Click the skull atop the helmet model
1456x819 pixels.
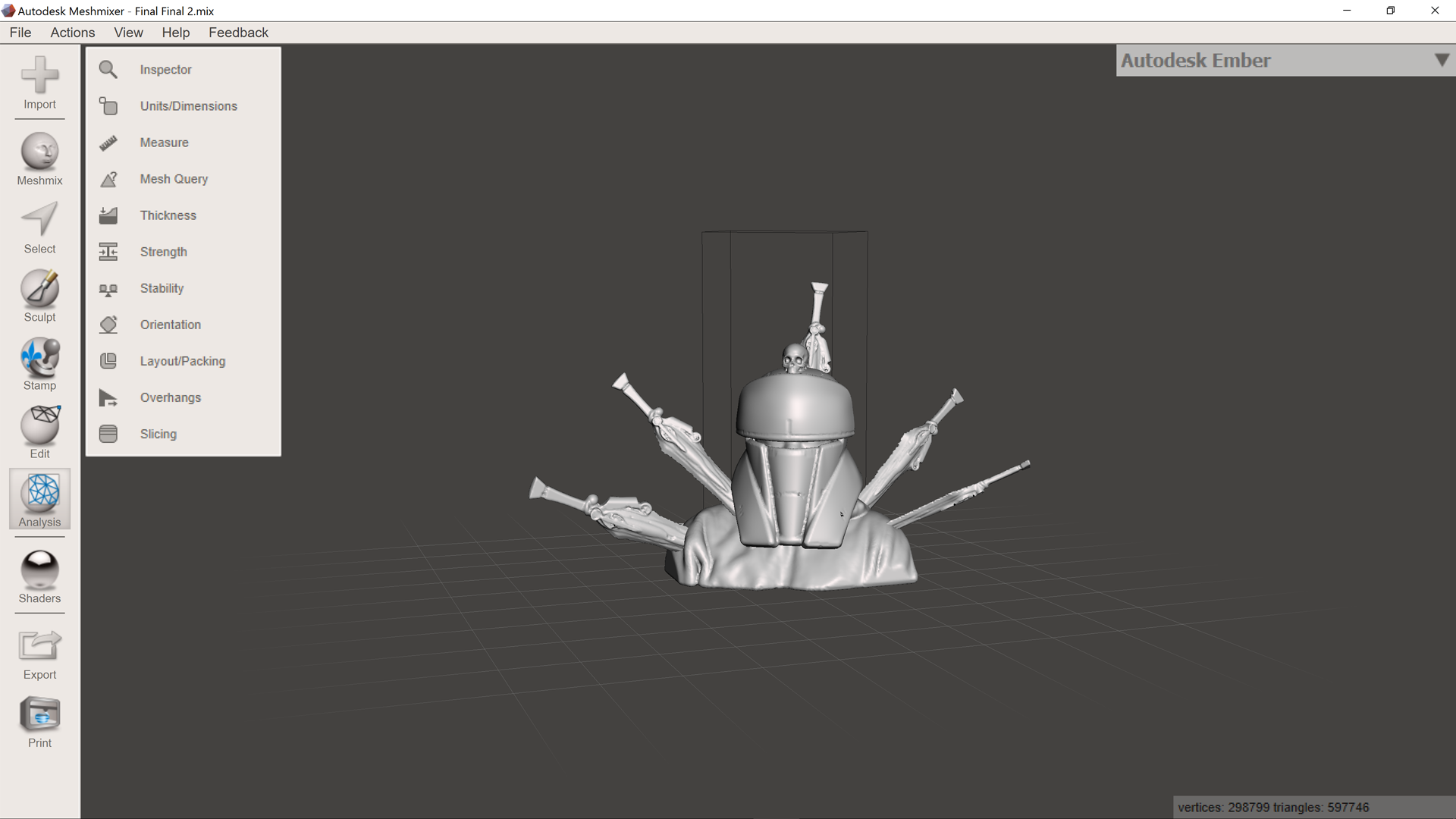794,358
